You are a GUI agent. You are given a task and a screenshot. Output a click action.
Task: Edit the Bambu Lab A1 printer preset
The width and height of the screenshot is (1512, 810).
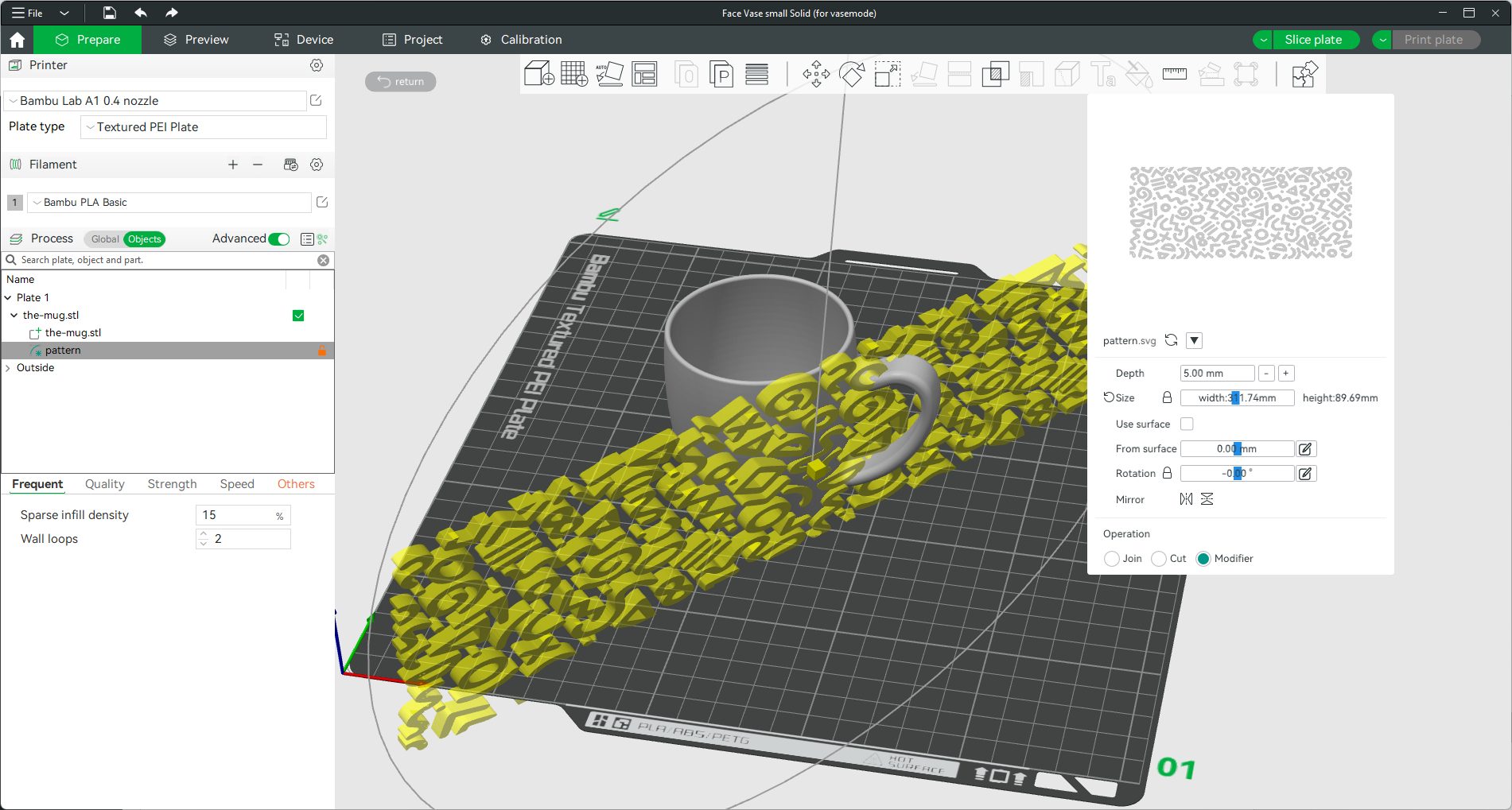(x=316, y=100)
